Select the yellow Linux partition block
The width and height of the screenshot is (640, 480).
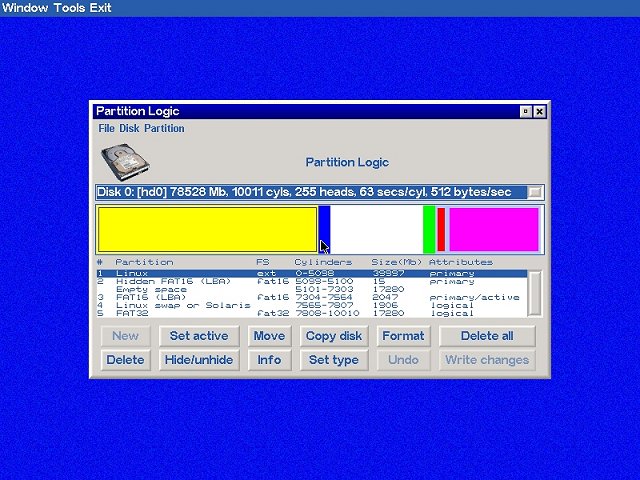click(207, 230)
